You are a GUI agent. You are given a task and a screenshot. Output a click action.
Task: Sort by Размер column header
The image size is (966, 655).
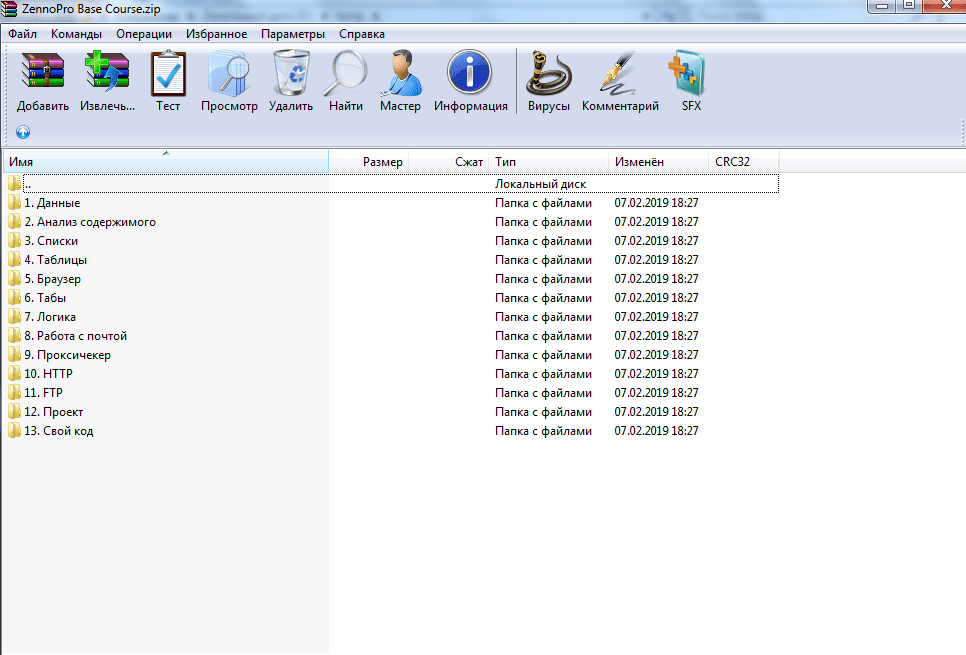(382, 162)
